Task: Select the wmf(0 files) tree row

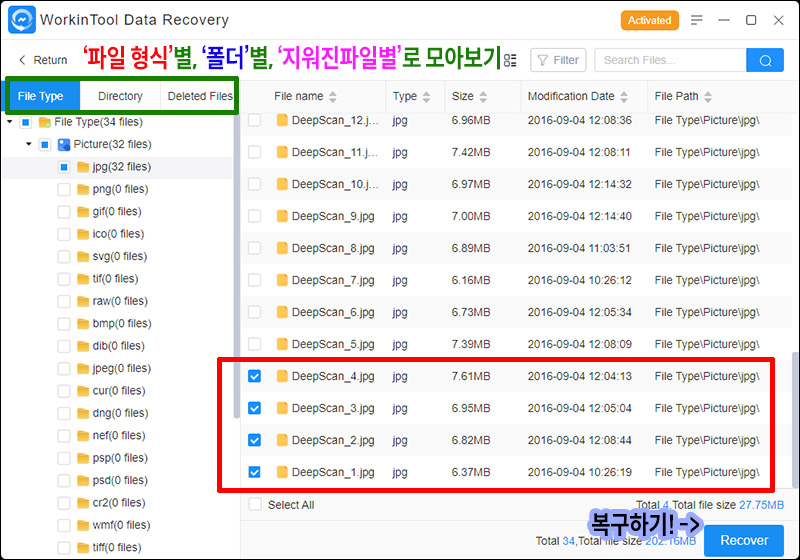Action: coord(118,525)
